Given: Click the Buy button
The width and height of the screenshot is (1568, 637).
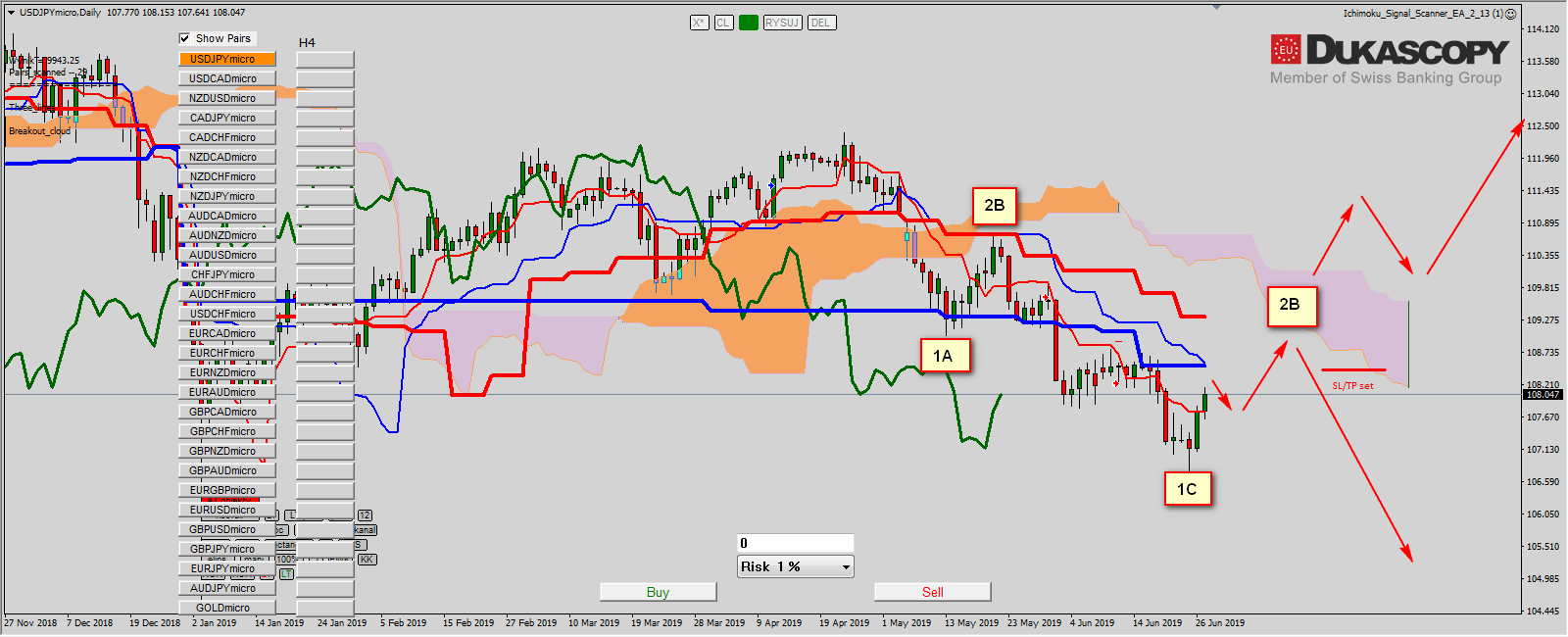Looking at the screenshot, I should (658, 592).
